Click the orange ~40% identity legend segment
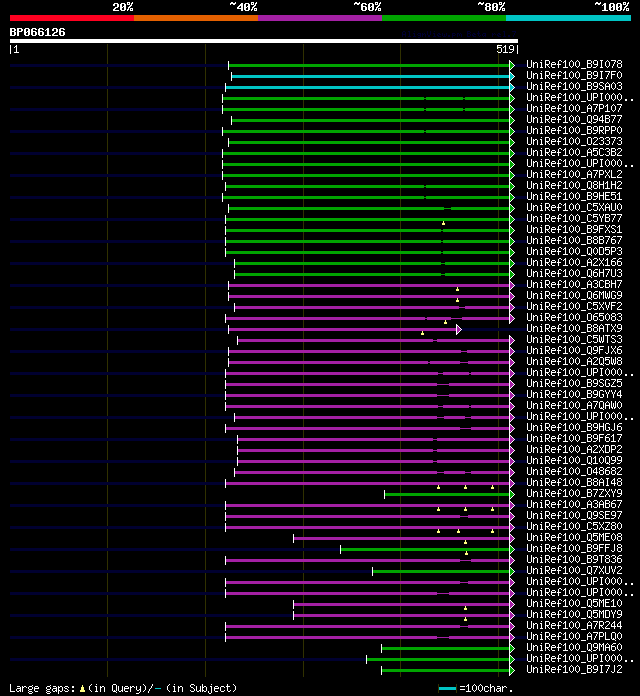The image size is (640, 696). tap(196, 18)
